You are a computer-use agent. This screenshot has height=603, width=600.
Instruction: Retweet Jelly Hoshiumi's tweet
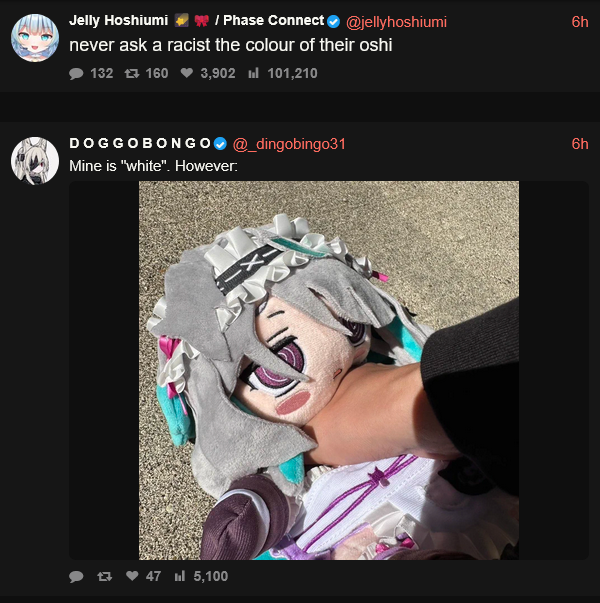tap(132, 73)
